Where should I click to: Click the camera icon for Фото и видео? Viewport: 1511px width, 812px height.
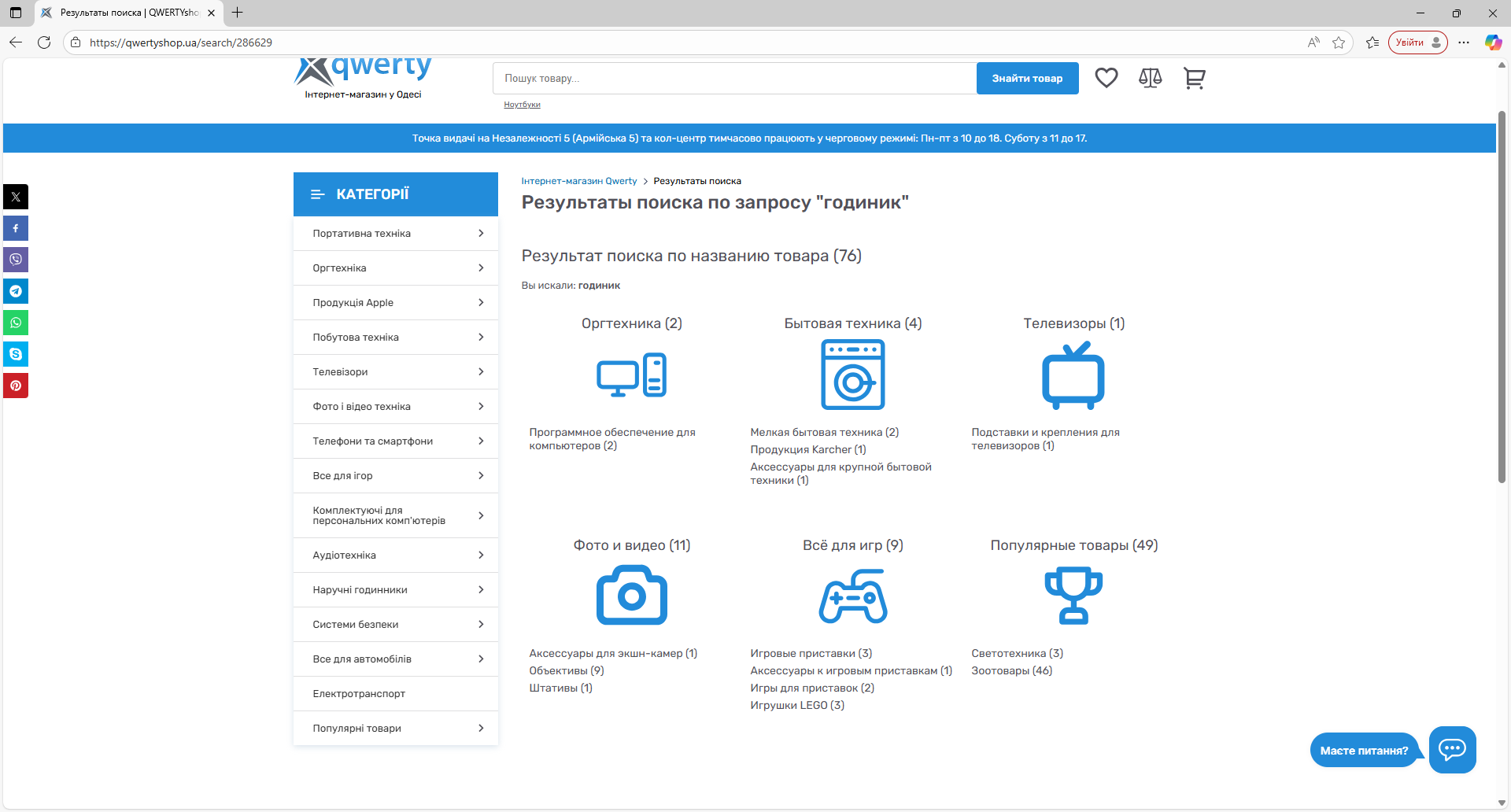(x=631, y=596)
